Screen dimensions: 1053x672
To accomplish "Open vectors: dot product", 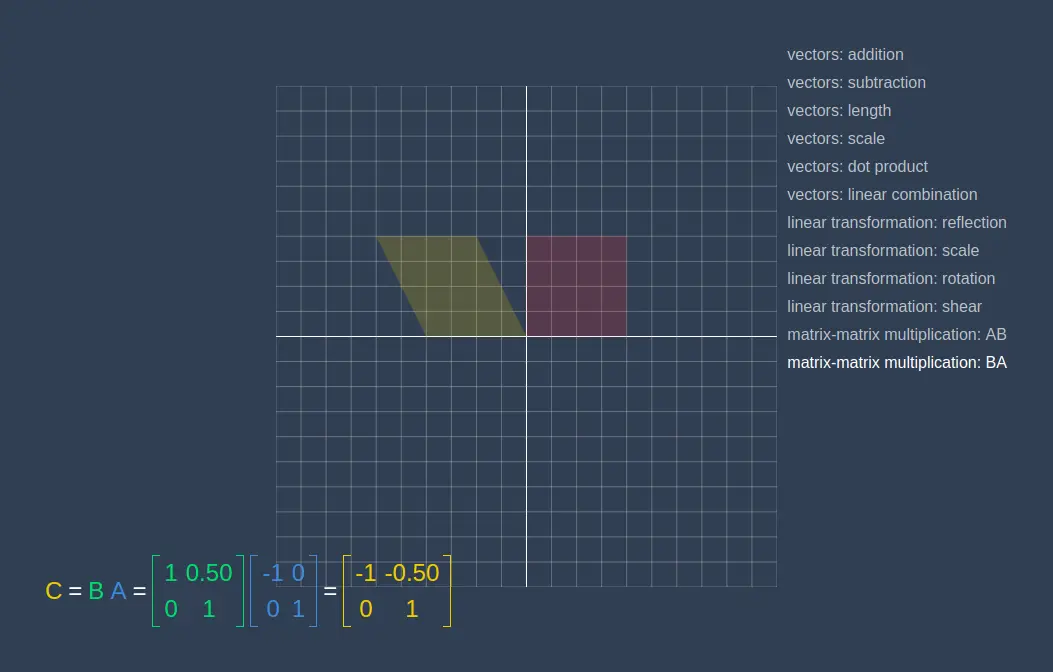I will [857, 166].
